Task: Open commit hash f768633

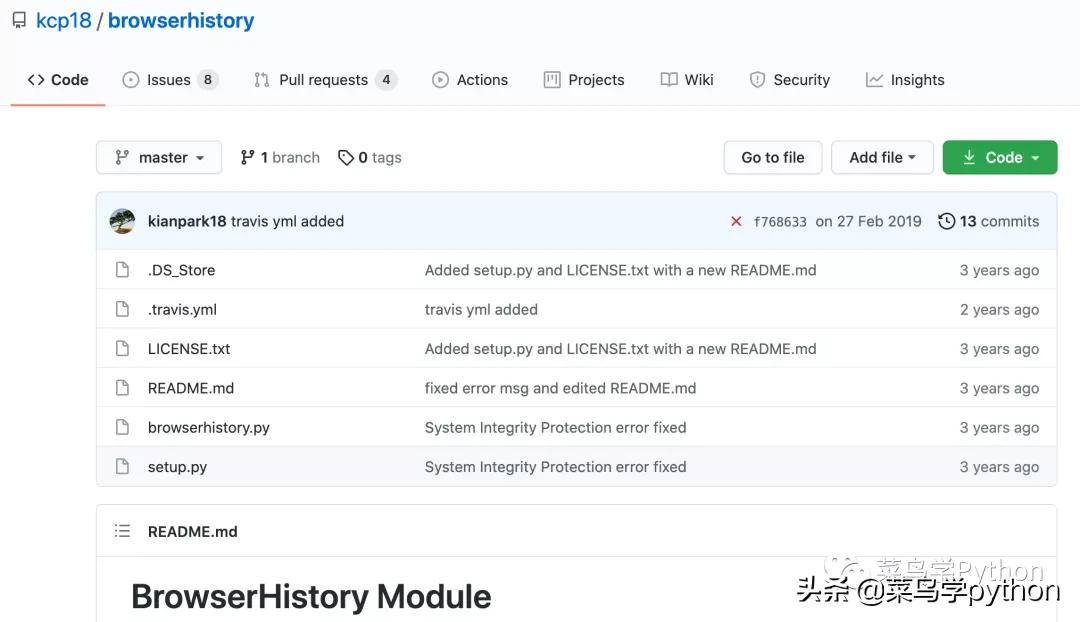Action: 780,222
